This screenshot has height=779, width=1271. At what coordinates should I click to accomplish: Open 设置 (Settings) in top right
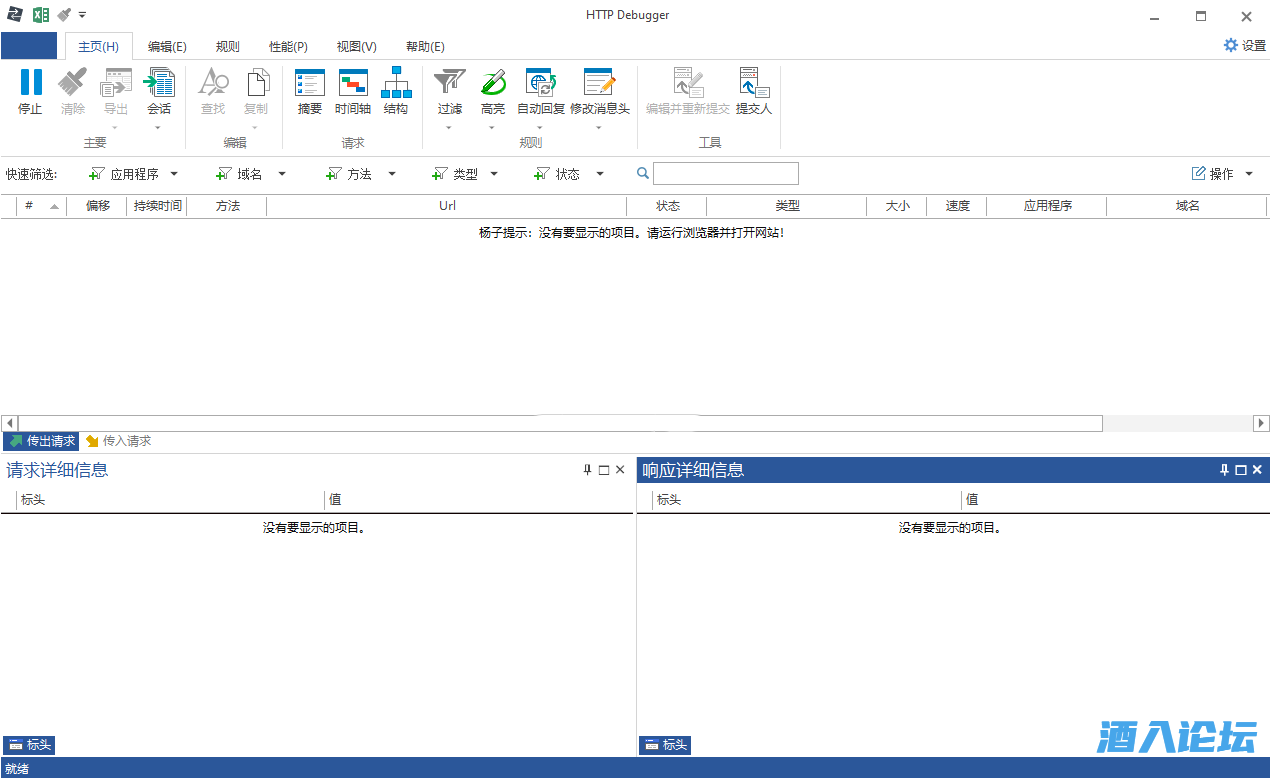pos(1244,45)
